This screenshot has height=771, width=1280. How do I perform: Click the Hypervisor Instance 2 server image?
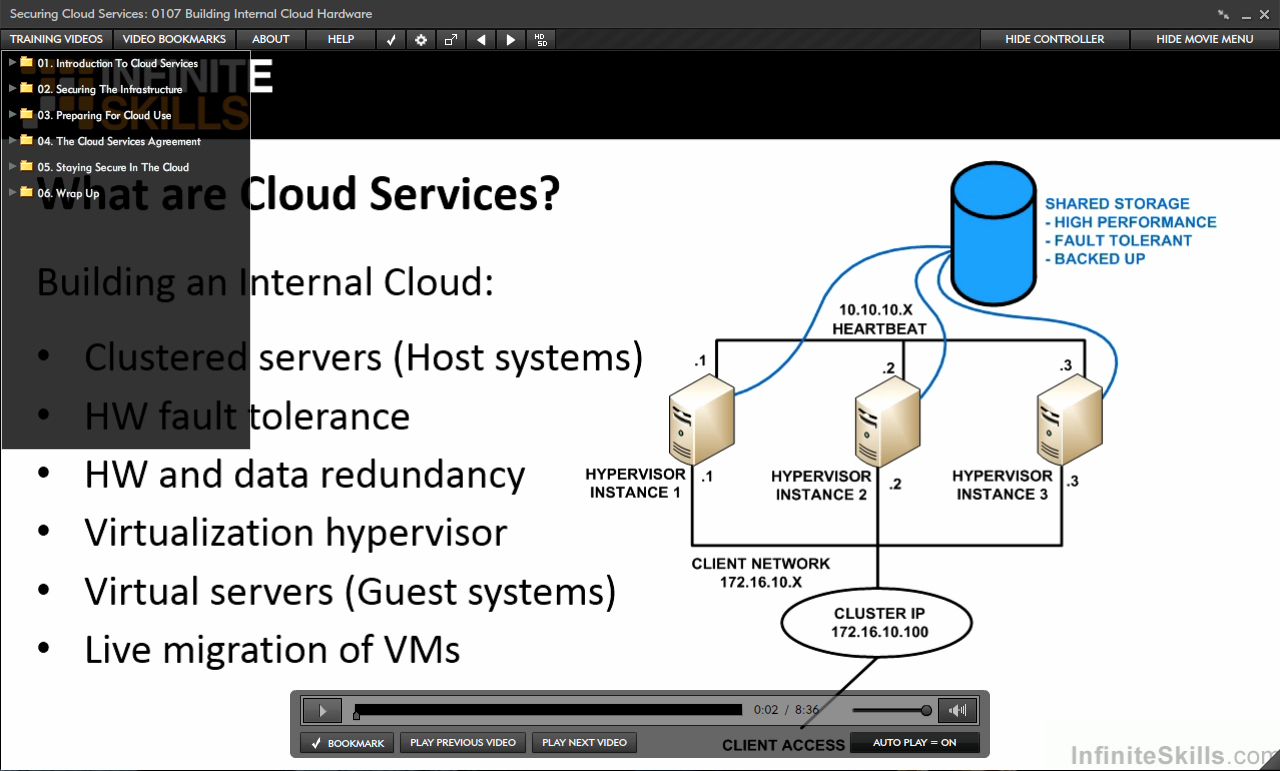pyautogui.click(x=888, y=421)
